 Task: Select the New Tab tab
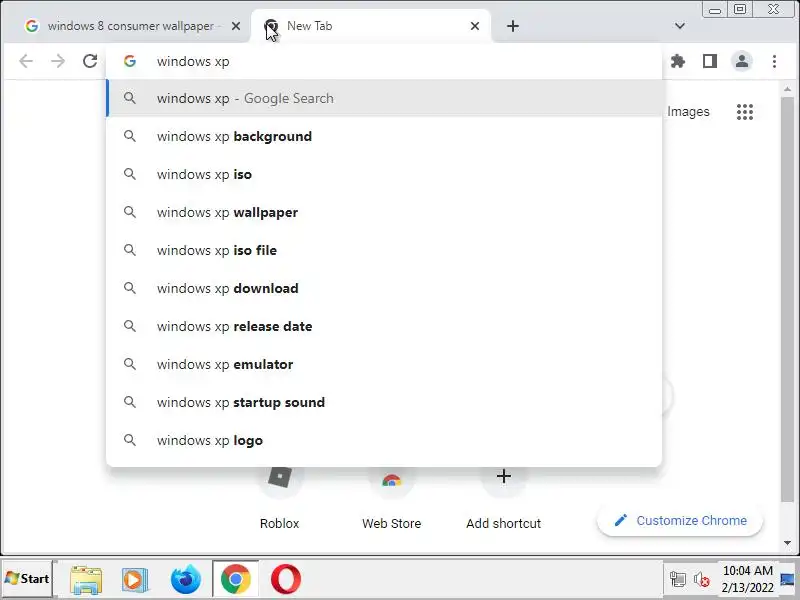[371, 26]
